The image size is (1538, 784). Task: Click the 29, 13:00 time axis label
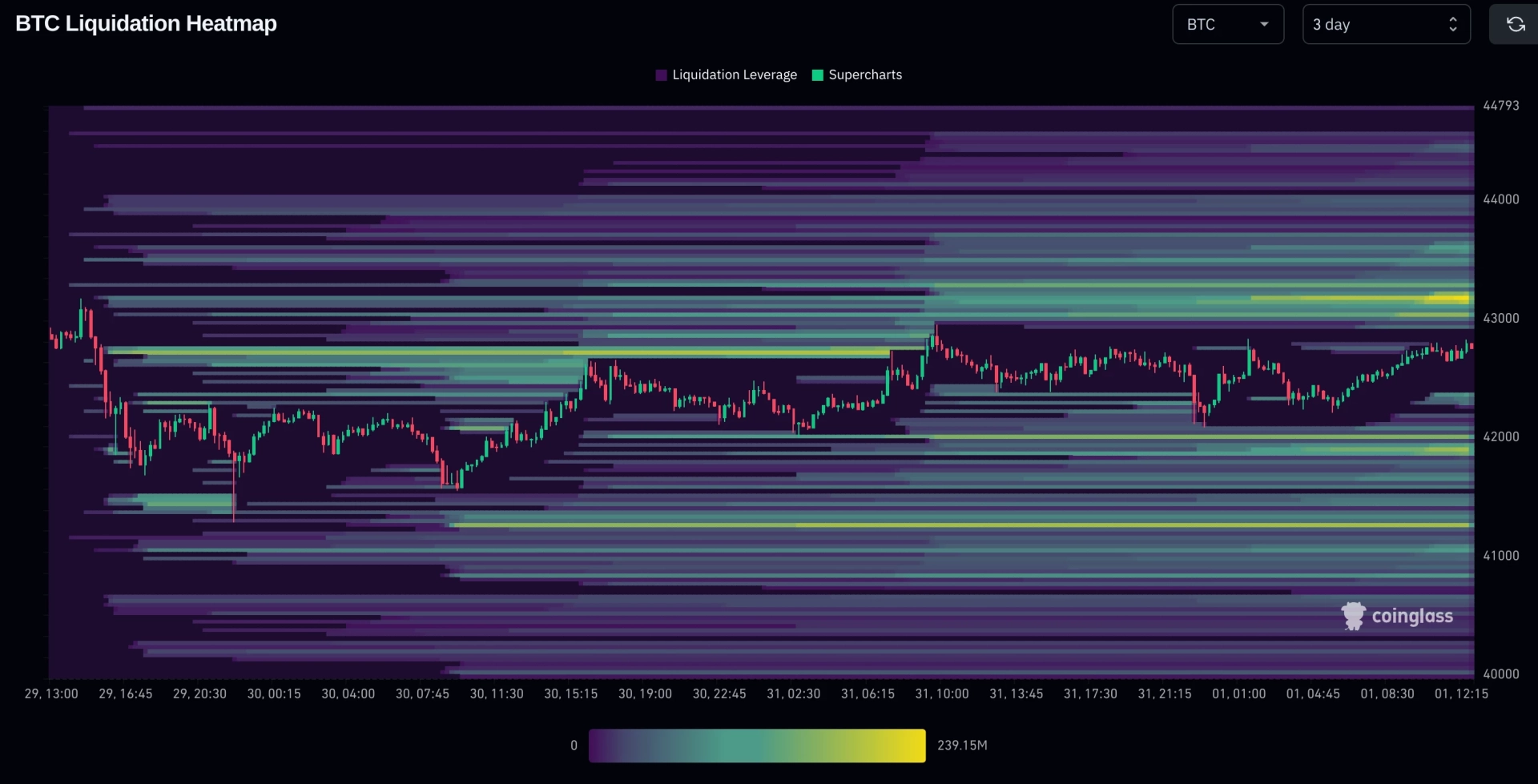pos(51,694)
